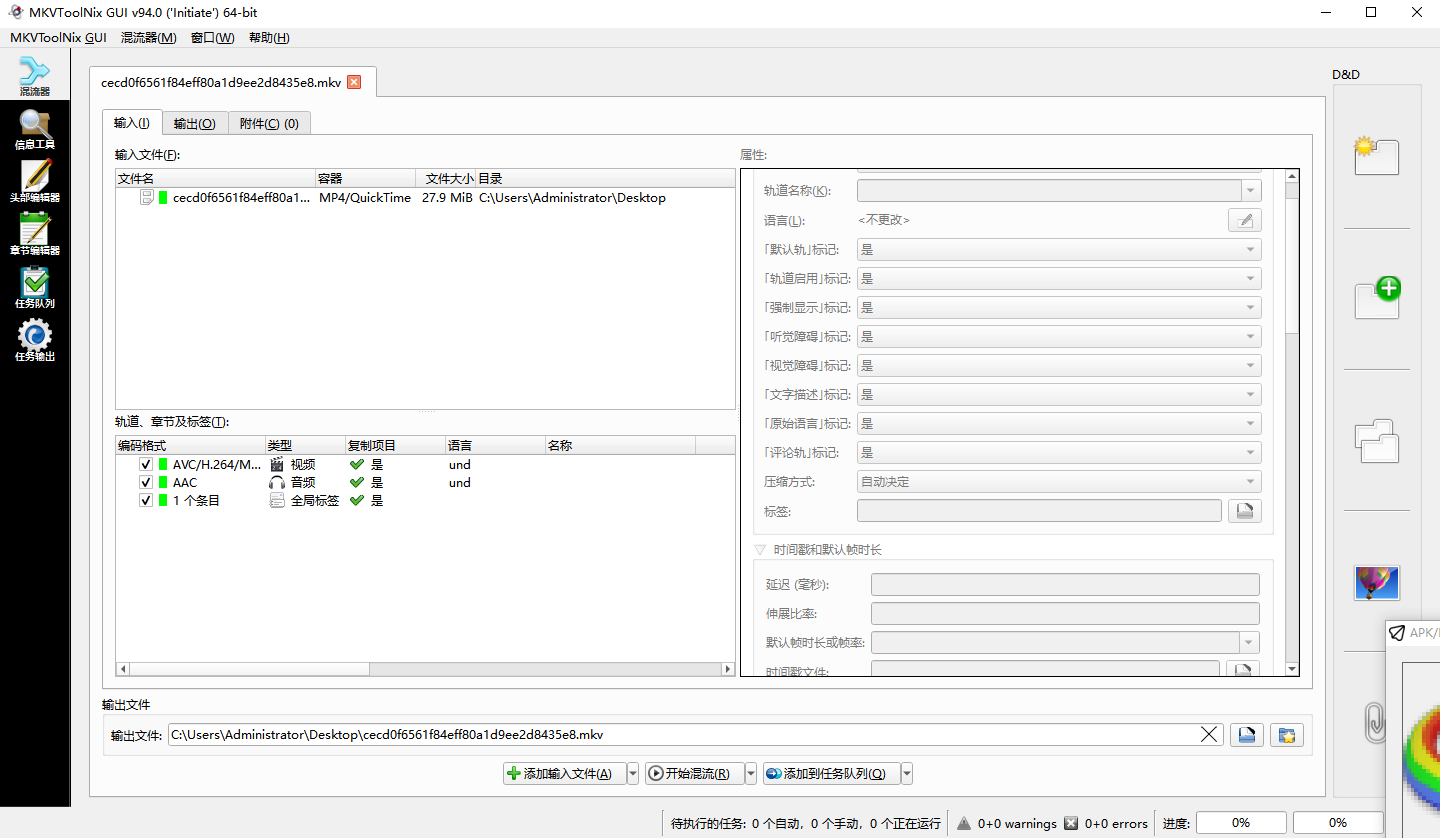Click the video film icon in the AVC/H.264 row
The image size is (1440, 838).
[x=277, y=465]
